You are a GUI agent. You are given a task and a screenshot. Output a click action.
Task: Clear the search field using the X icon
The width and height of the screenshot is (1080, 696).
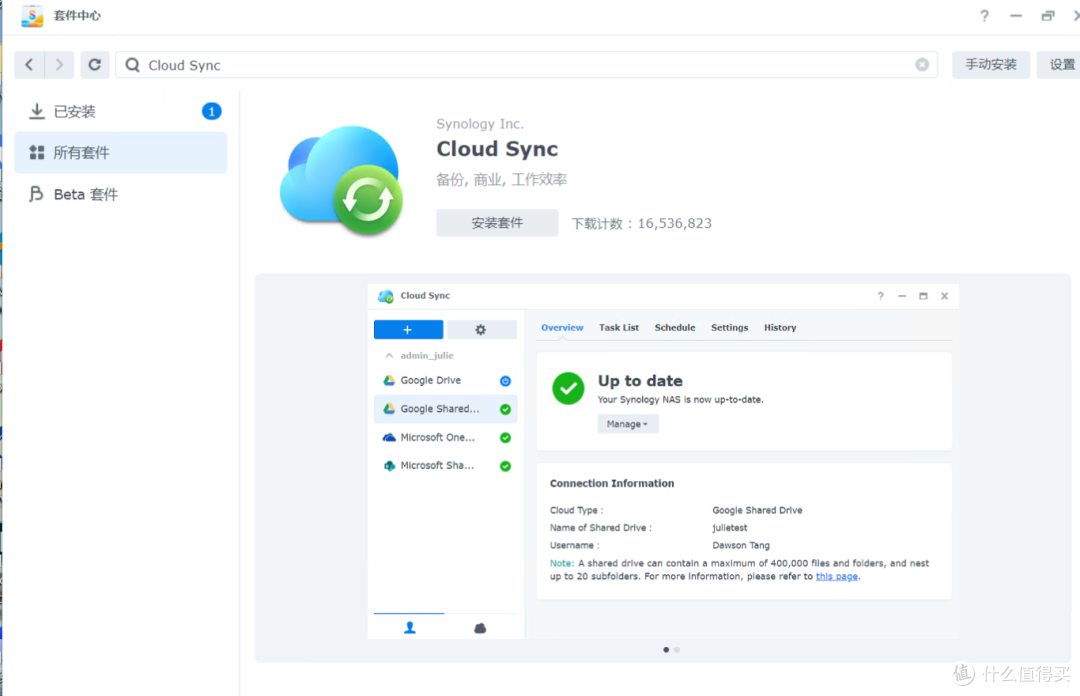coord(921,64)
